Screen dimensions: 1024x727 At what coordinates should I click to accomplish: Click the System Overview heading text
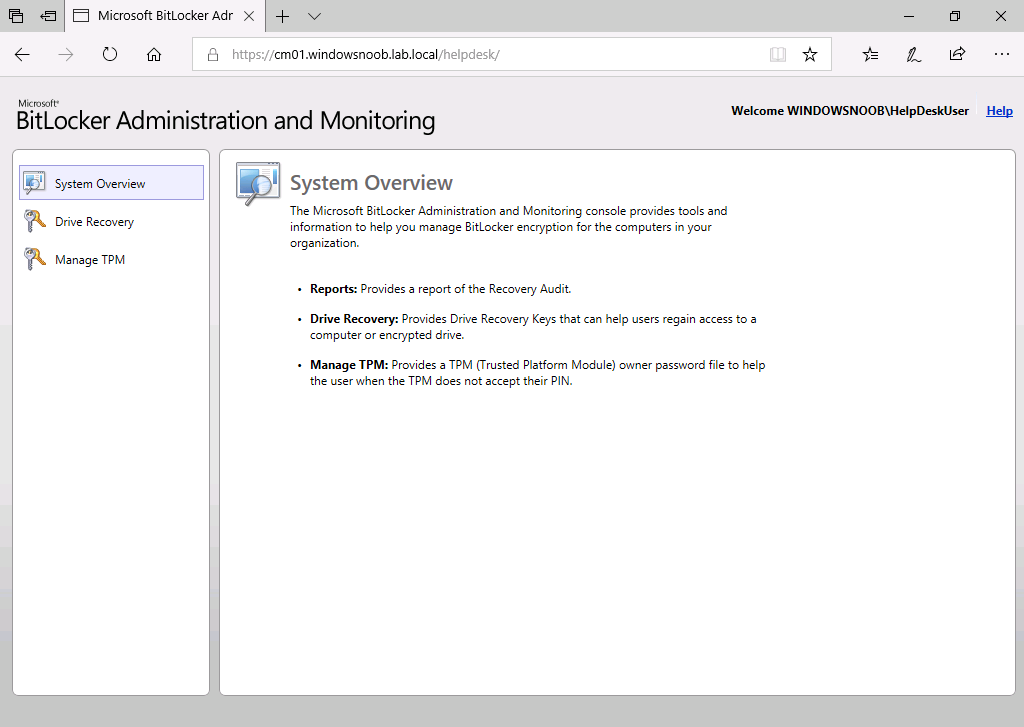[x=371, y=183]
